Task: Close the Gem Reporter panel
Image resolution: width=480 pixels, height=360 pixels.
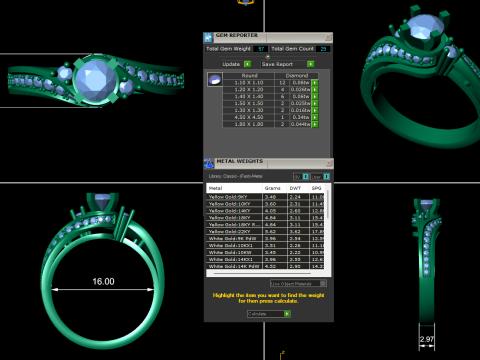Action: tap(328, 37)
